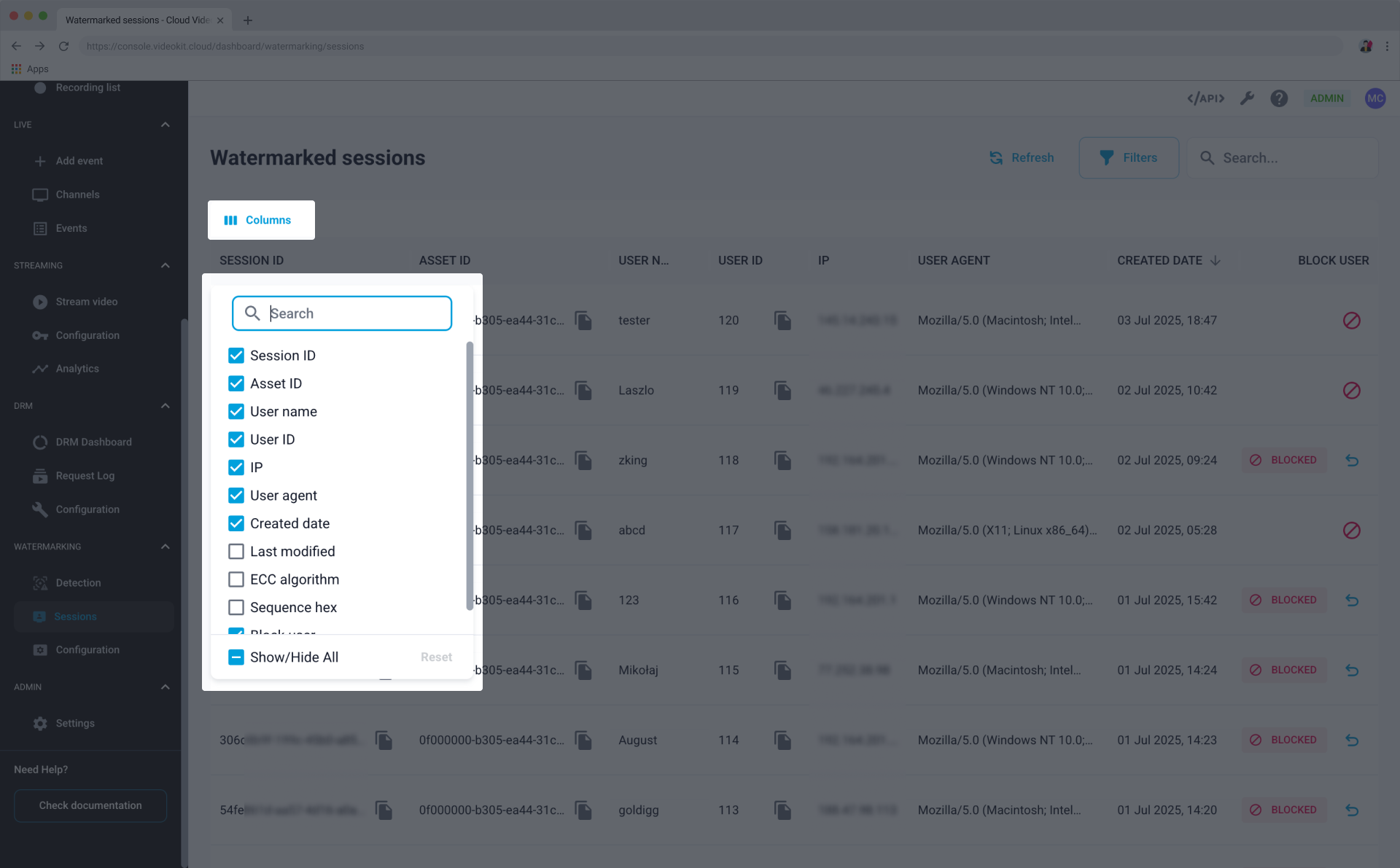1400x868 pixels.
Task: Toggle Show/Hide All columns
Action: coord(236,657)
